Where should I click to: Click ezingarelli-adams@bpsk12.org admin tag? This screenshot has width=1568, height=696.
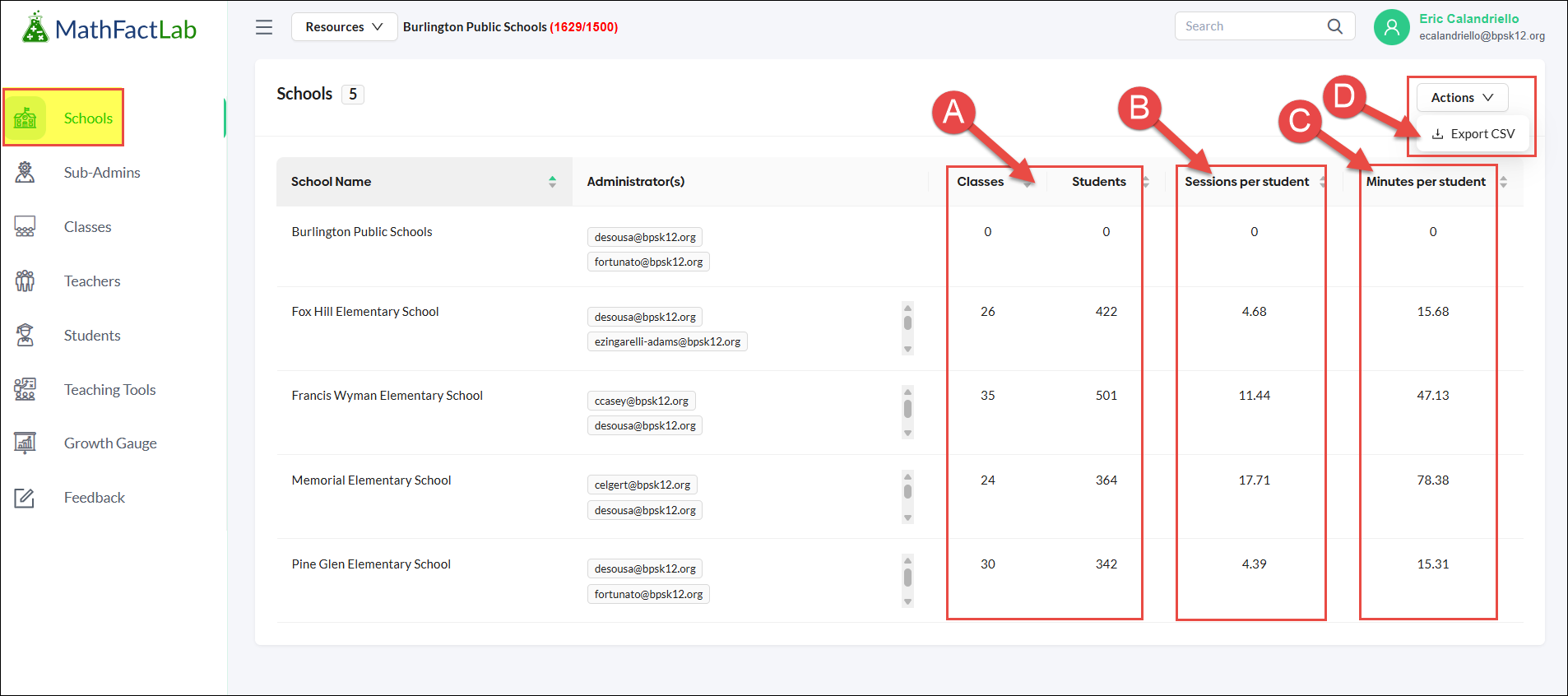pos(667,341)
